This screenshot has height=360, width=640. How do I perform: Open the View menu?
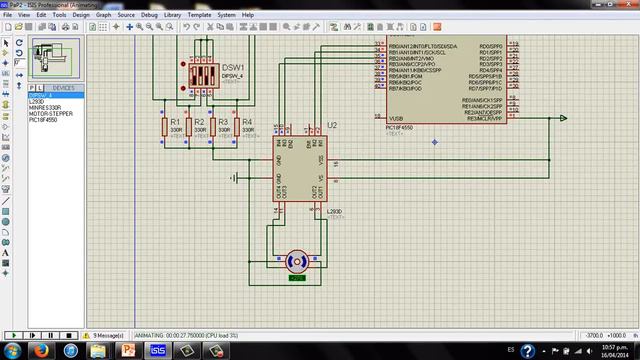point(24,15)
